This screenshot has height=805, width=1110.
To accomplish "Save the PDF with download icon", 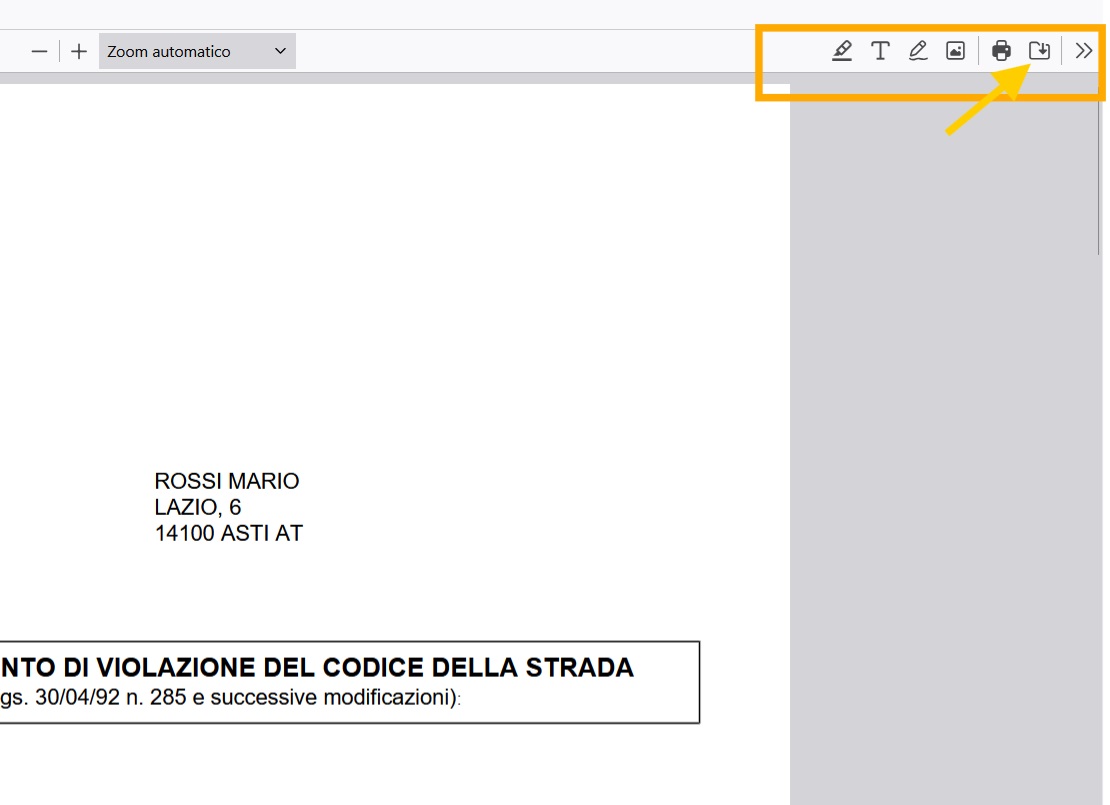I will (x=1040, y=51).
